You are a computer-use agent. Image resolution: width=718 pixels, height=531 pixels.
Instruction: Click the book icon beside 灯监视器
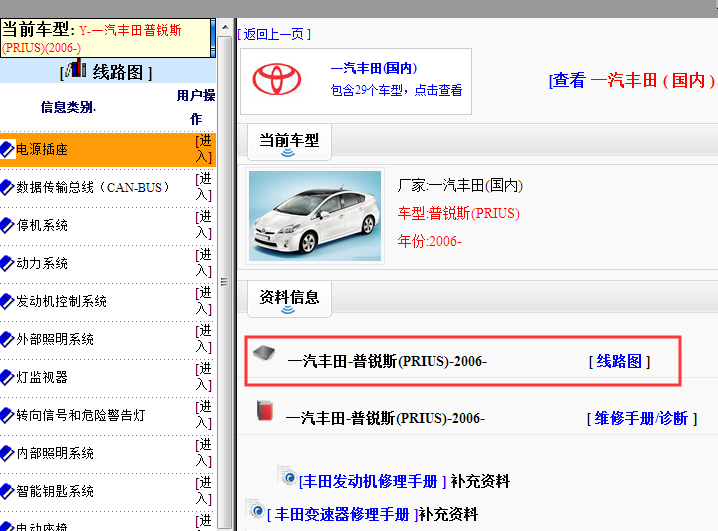[x=7, y=377]
